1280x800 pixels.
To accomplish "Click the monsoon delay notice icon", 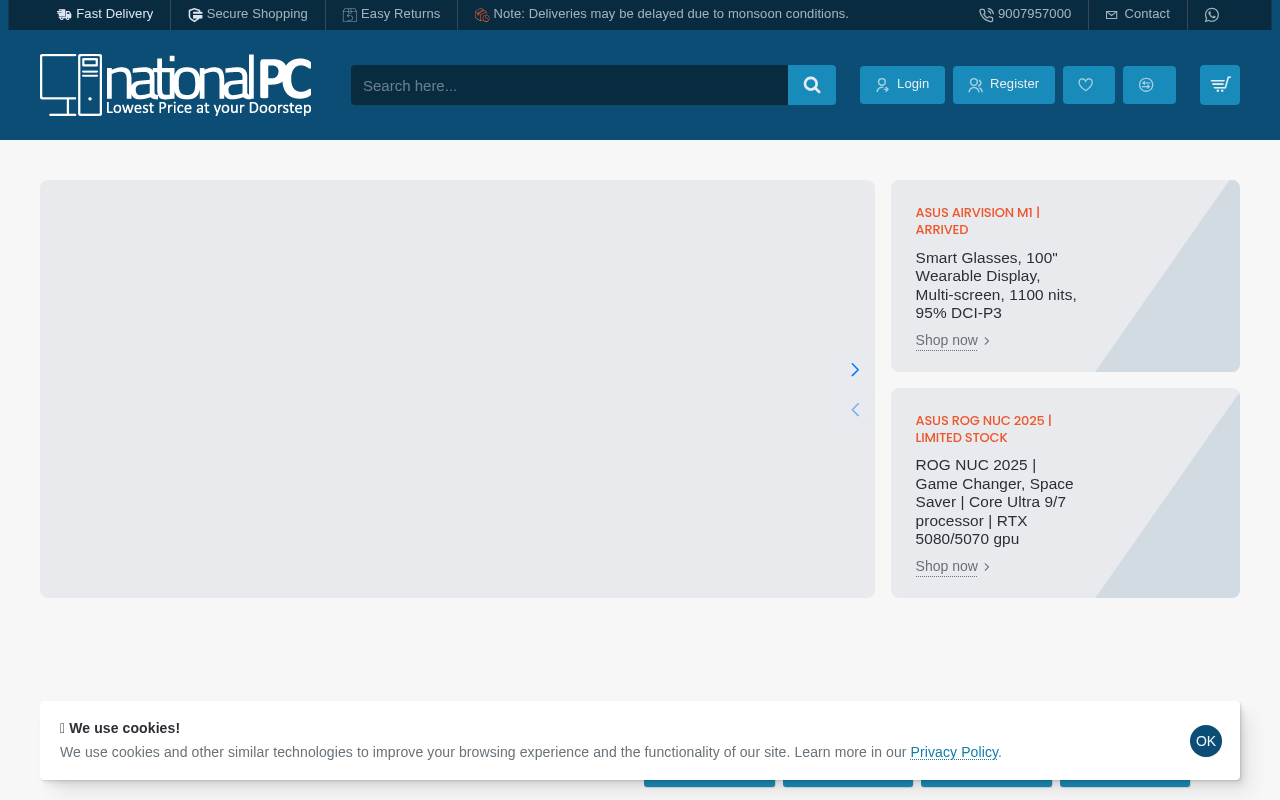I will click(482, 15).
